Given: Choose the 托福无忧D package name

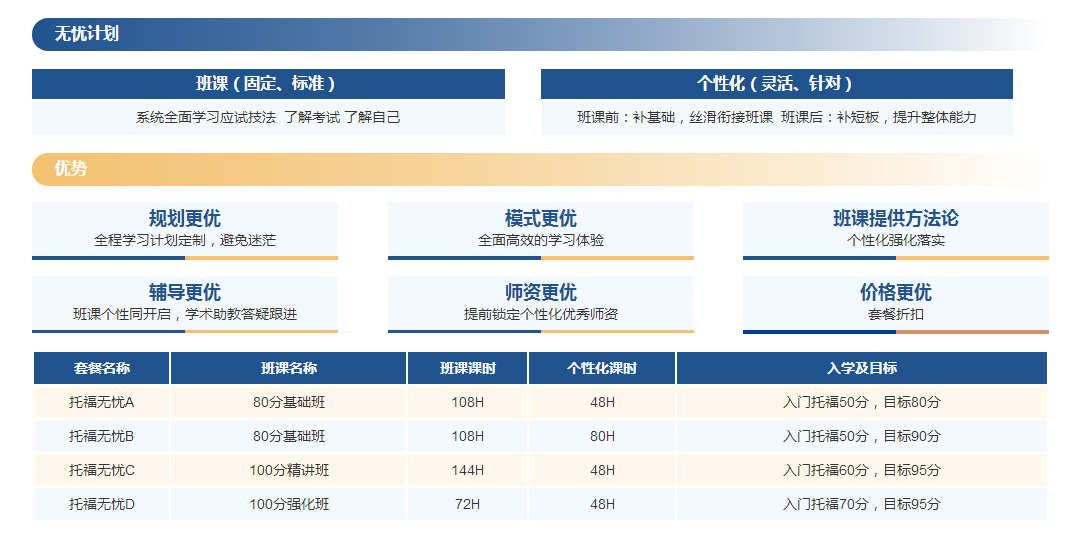Looking at the screenshot, I should click(102, 504).
